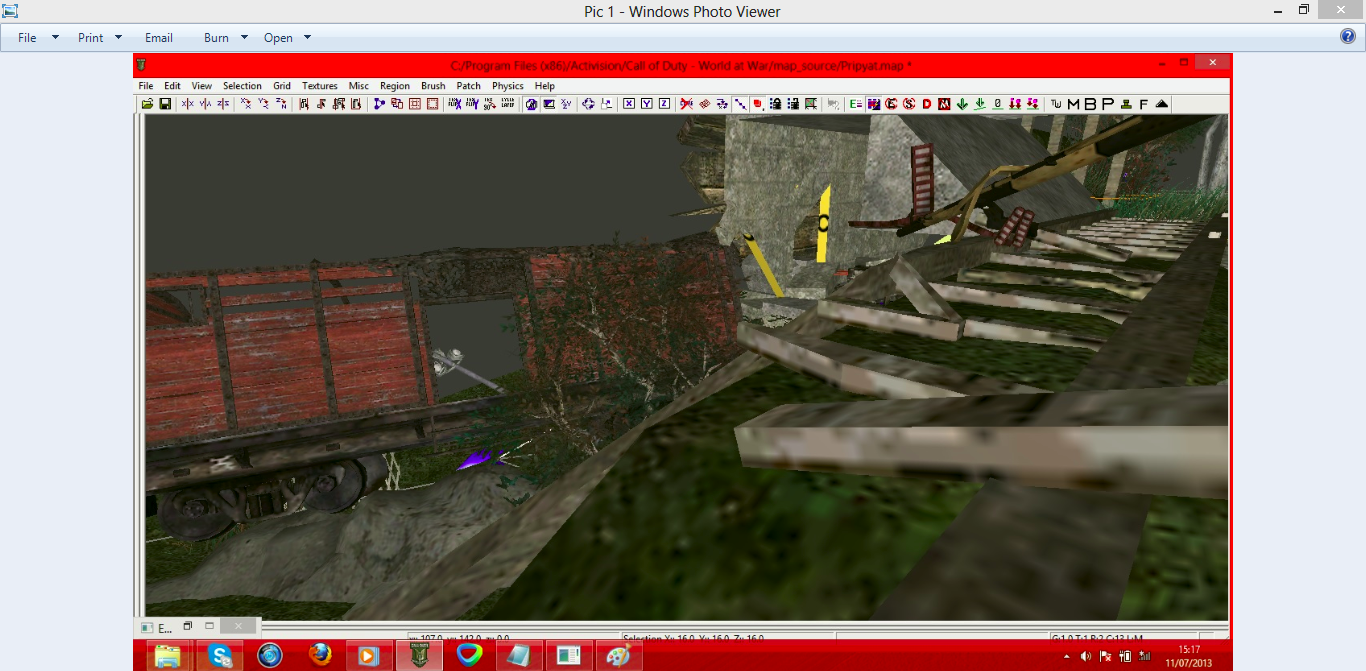1366x671 pixels.
Task: Click the flip Z-axis icon
Action: pyautogui.click(x=223, y=104)
